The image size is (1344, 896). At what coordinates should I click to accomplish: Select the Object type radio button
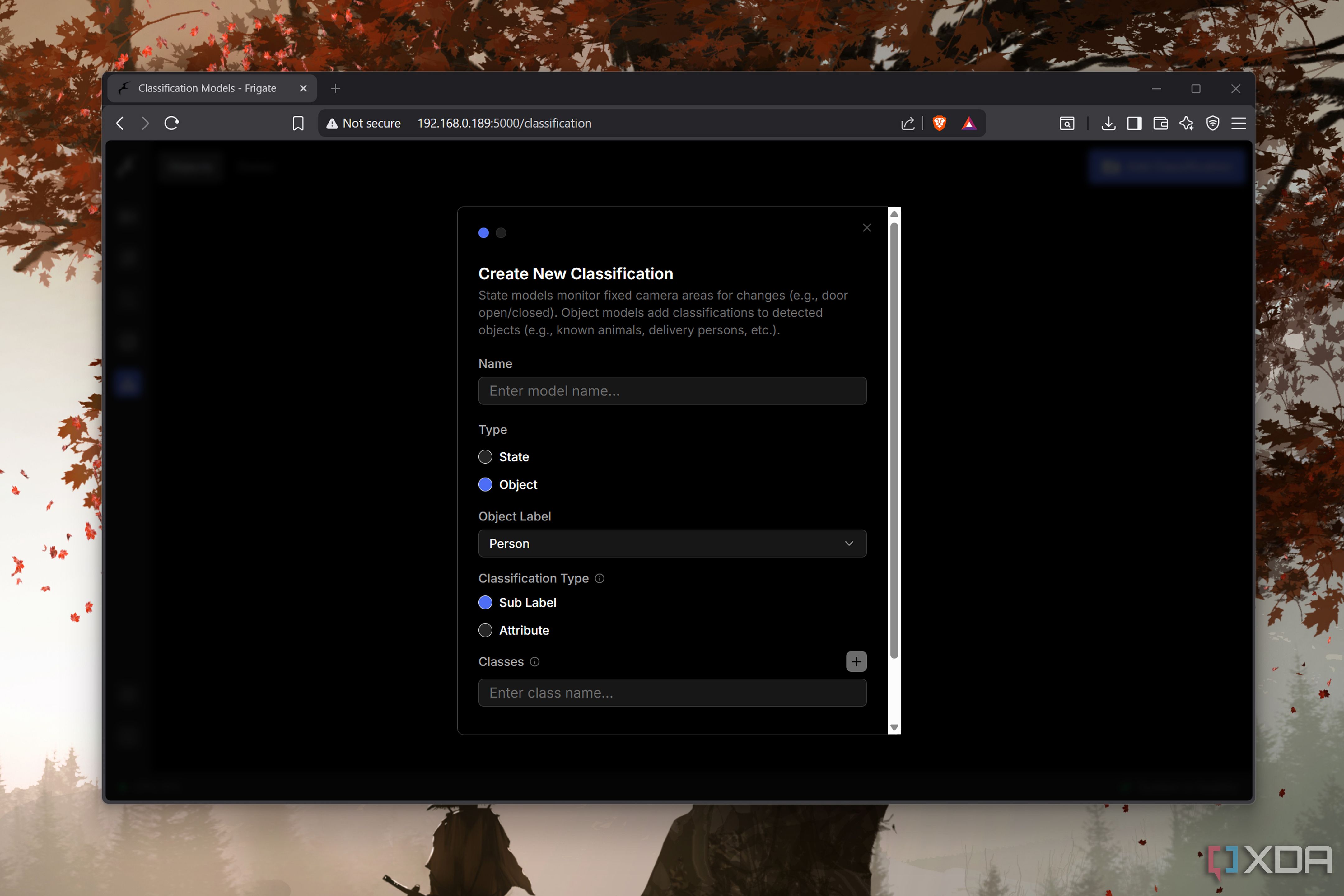pyautogui.click(x=485, y=485)
